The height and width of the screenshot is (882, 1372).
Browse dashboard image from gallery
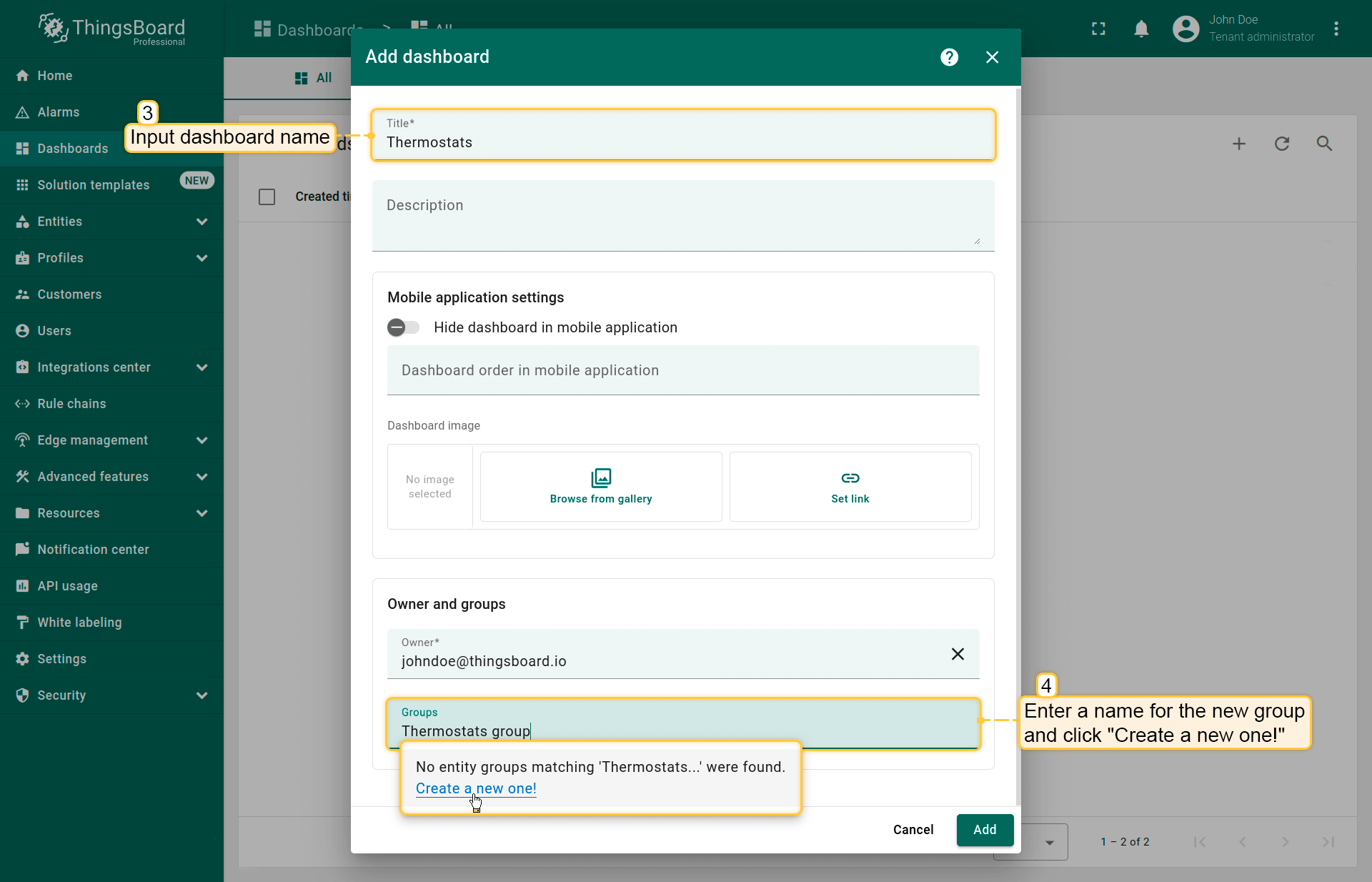click(601, 487)
